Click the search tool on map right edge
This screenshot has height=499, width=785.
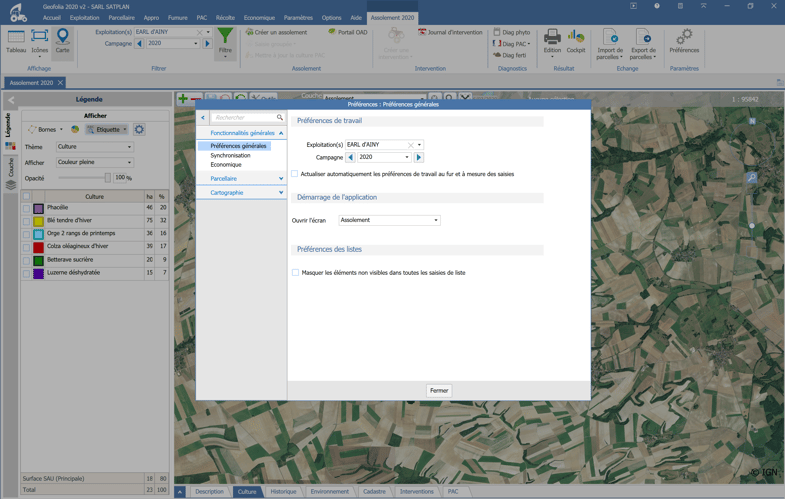[751, 177]
